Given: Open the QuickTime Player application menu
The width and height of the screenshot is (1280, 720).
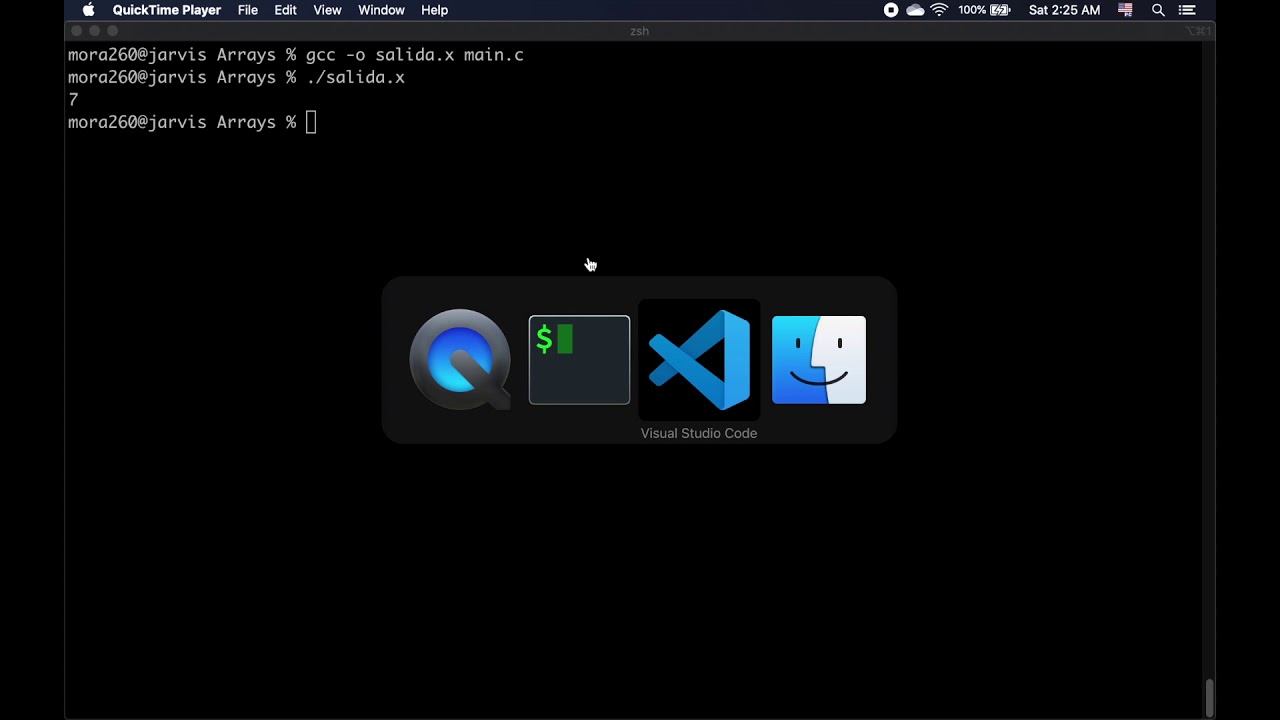Looking at the screenshot, I should point(167,10).
